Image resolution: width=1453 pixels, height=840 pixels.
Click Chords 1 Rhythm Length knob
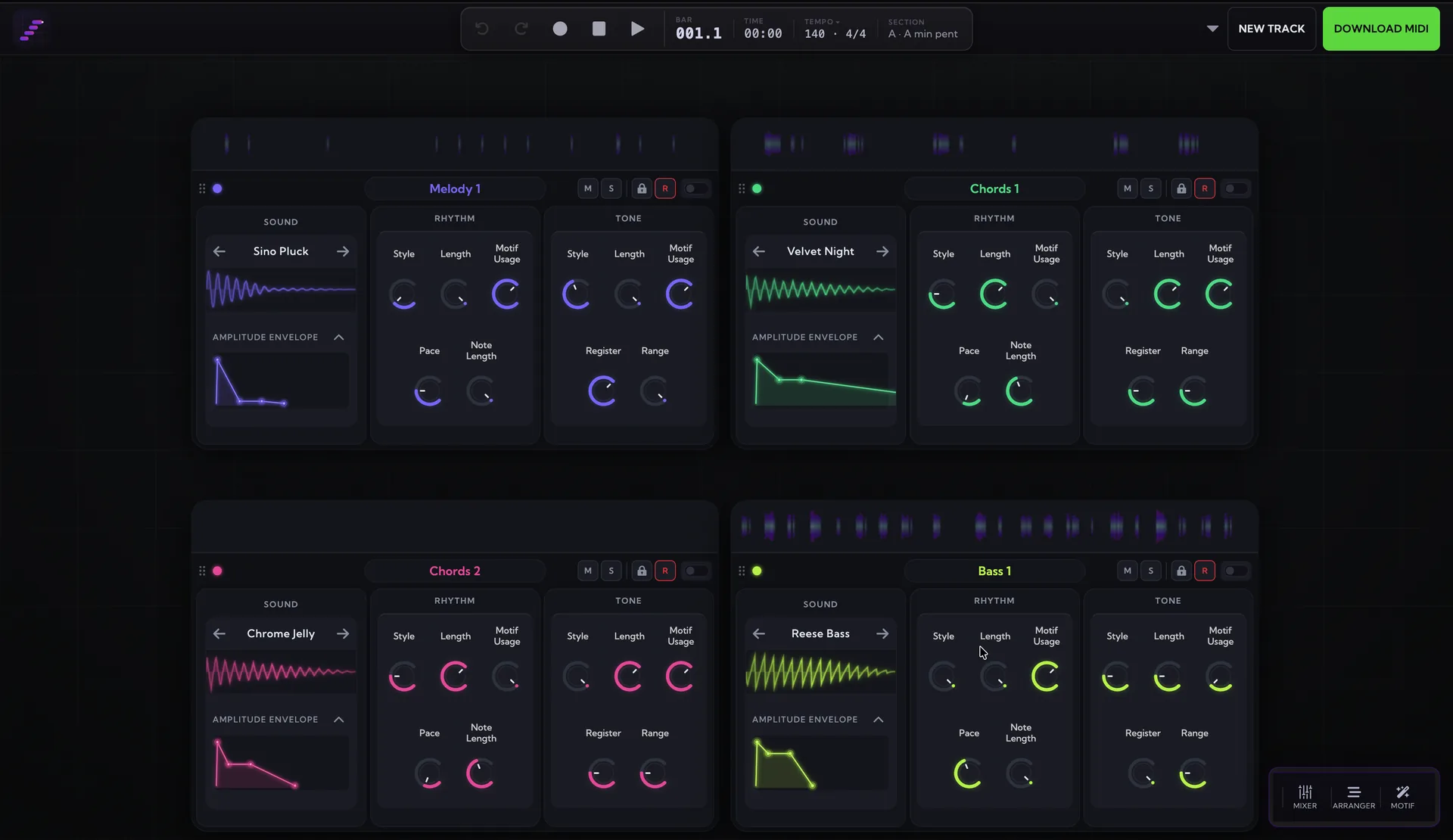(x=994, y=294)
